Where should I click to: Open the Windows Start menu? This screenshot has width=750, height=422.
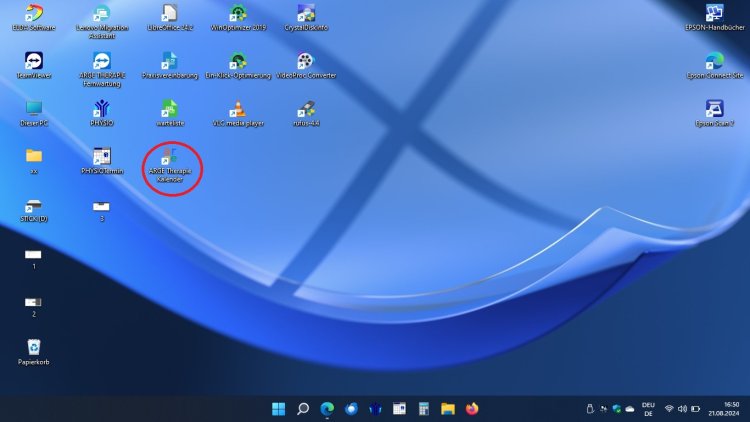click(278, 409)
